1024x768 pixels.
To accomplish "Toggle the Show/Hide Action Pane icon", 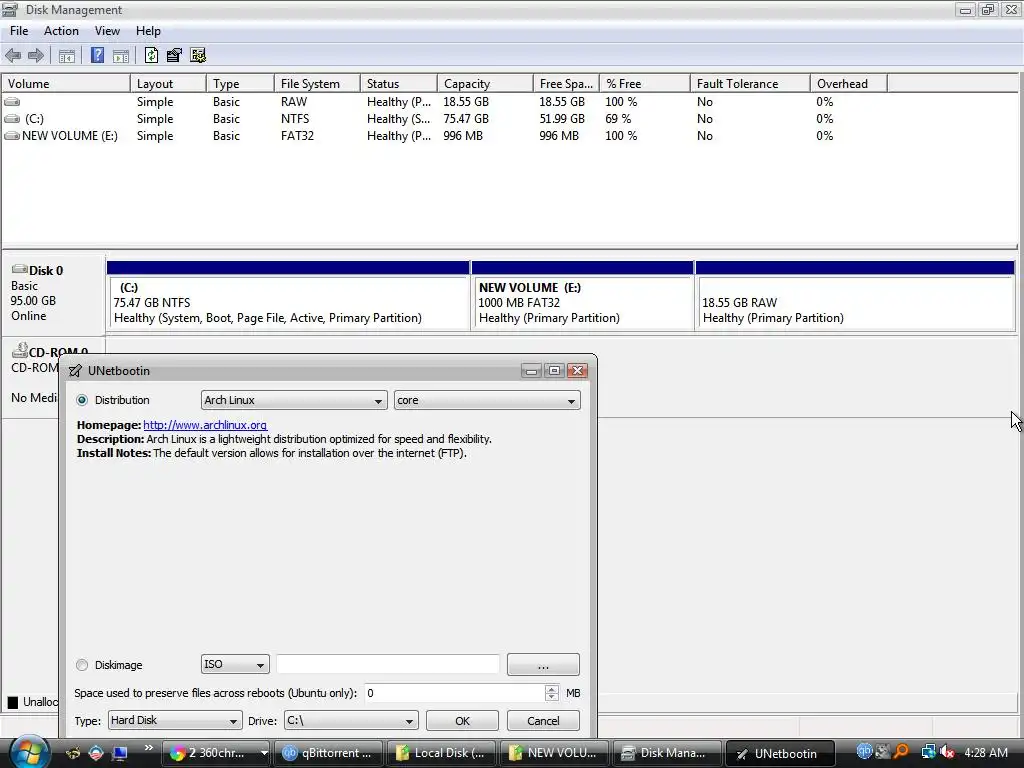I will (121, 56).
